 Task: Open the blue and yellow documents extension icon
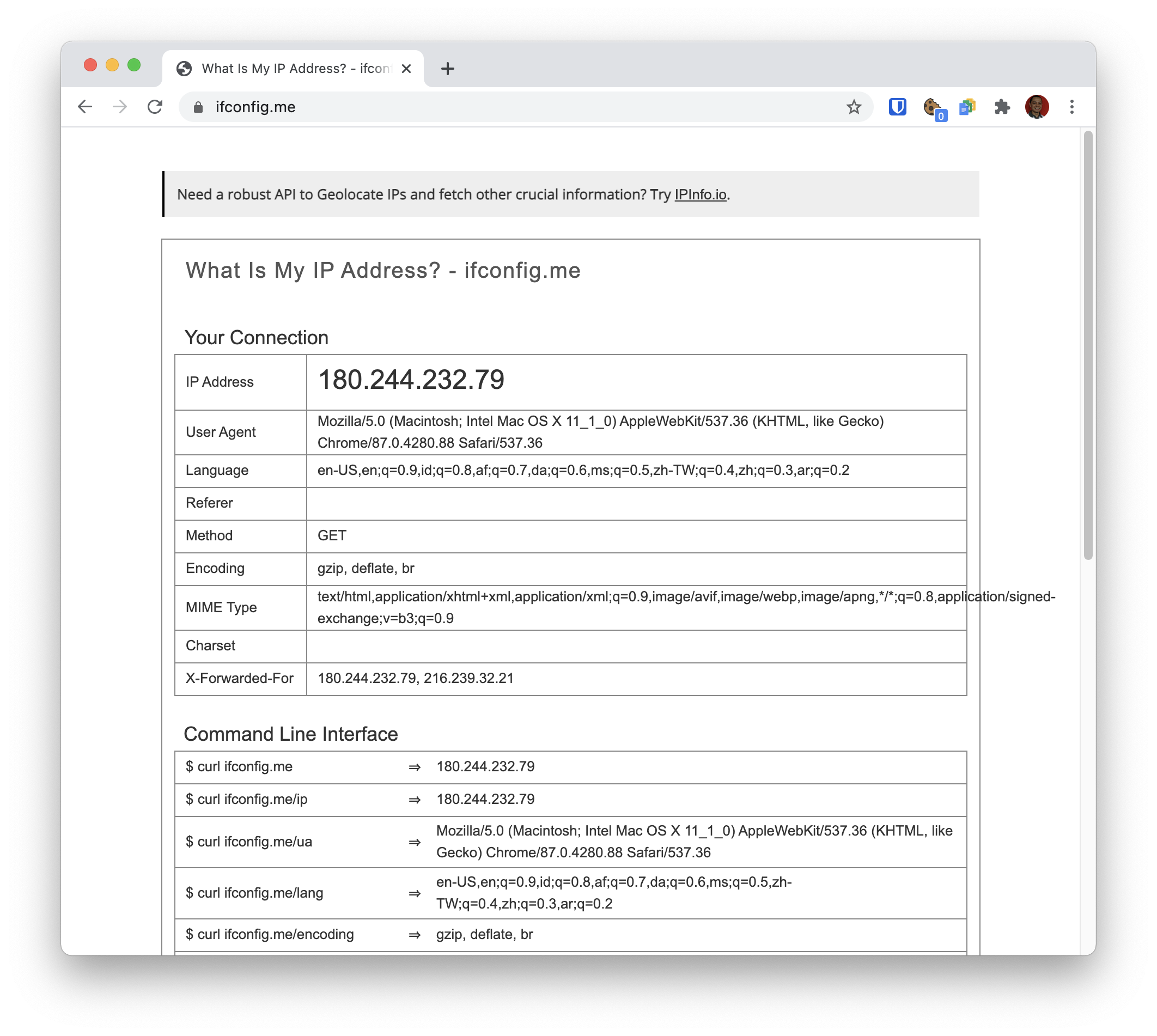click(967, 106)
